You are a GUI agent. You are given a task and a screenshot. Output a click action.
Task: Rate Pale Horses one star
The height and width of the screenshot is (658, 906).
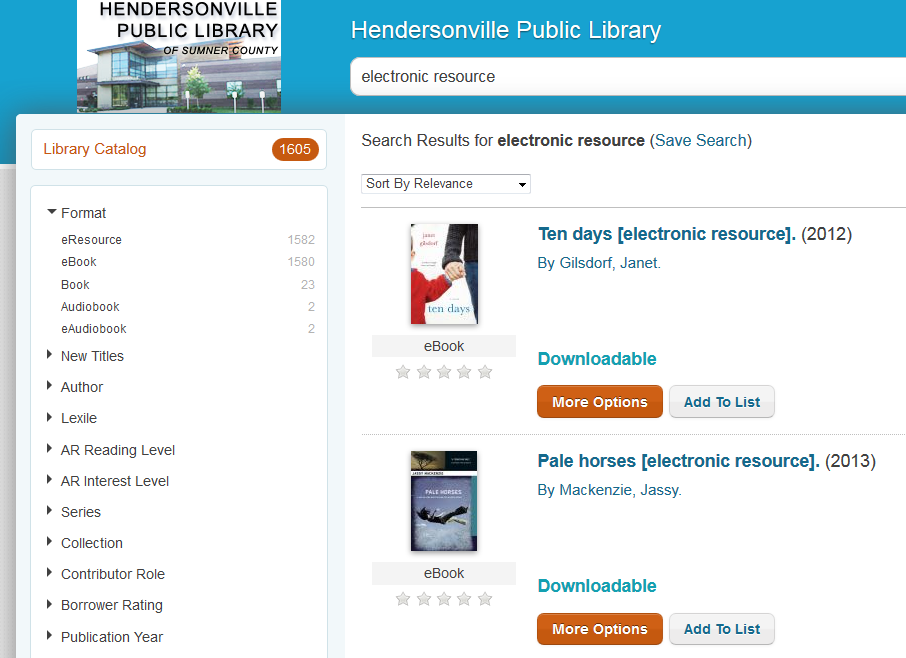click(x=403, y=599)
